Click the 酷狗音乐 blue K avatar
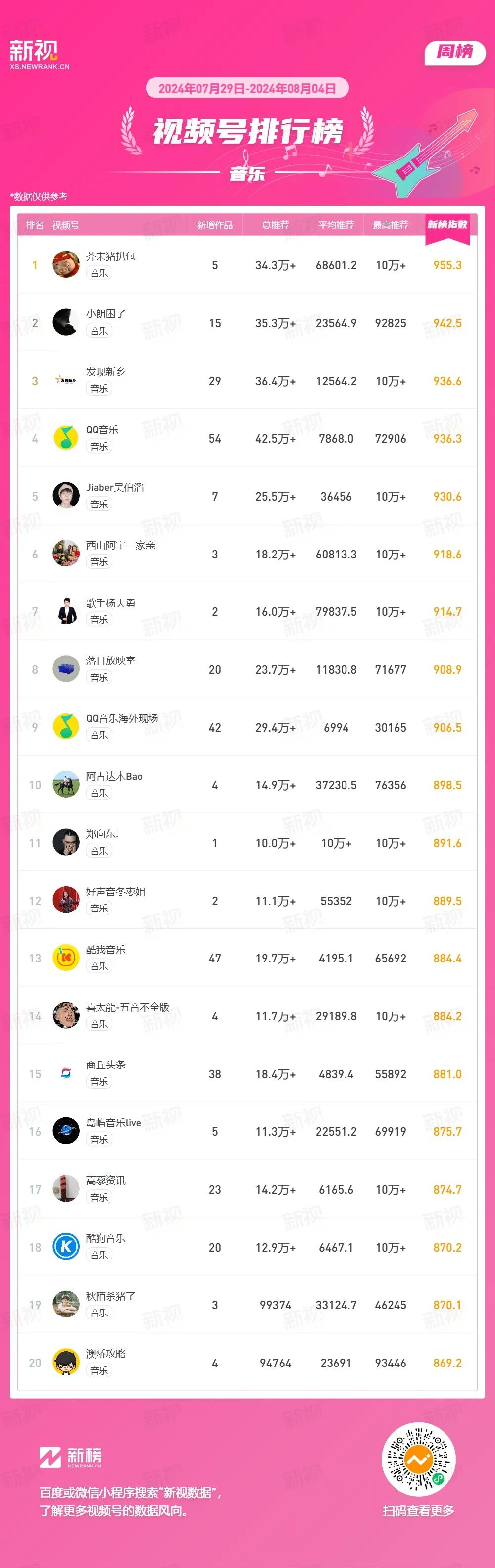The height and width of the screenshot is (1568, 495). (66, 1247)
